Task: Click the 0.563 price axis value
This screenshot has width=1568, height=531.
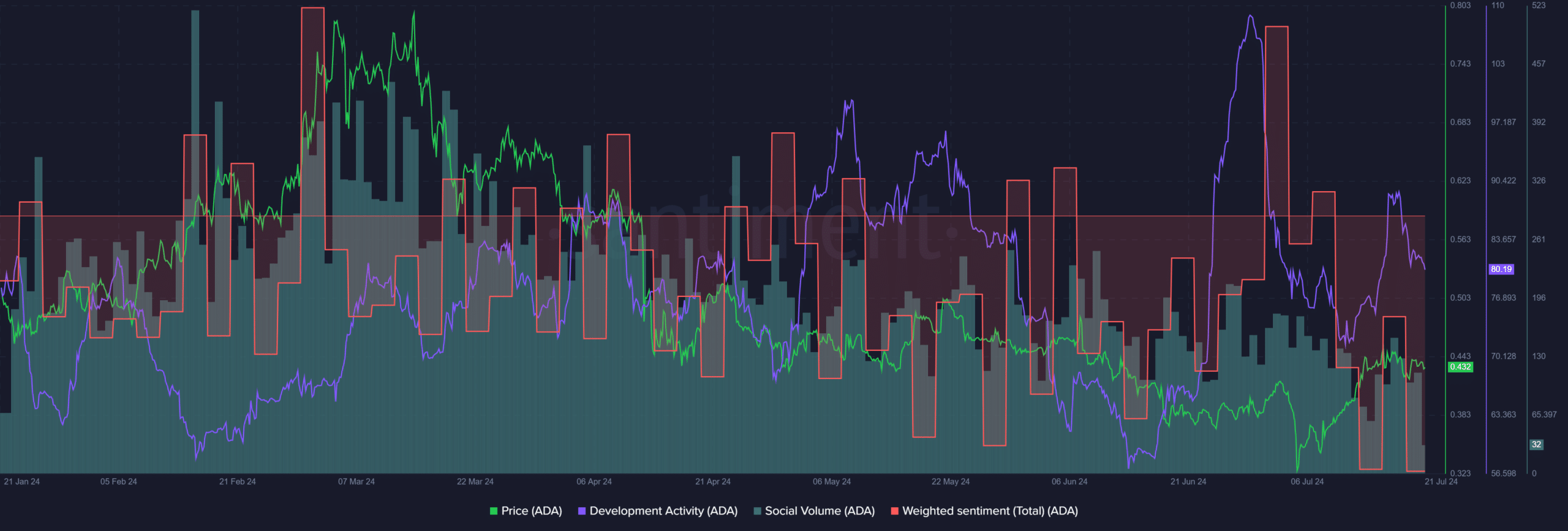Action: pos(1460,239)
